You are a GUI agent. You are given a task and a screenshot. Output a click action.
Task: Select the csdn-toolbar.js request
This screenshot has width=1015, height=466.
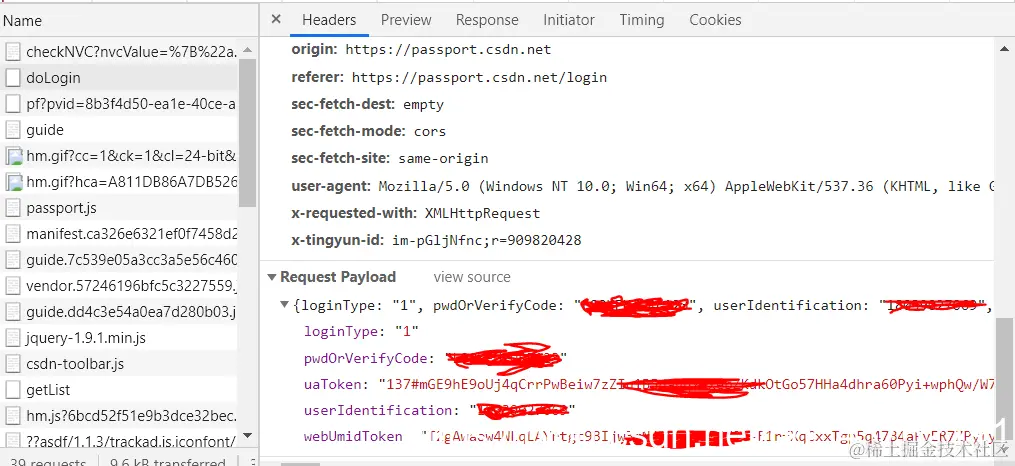click(120, 364)
